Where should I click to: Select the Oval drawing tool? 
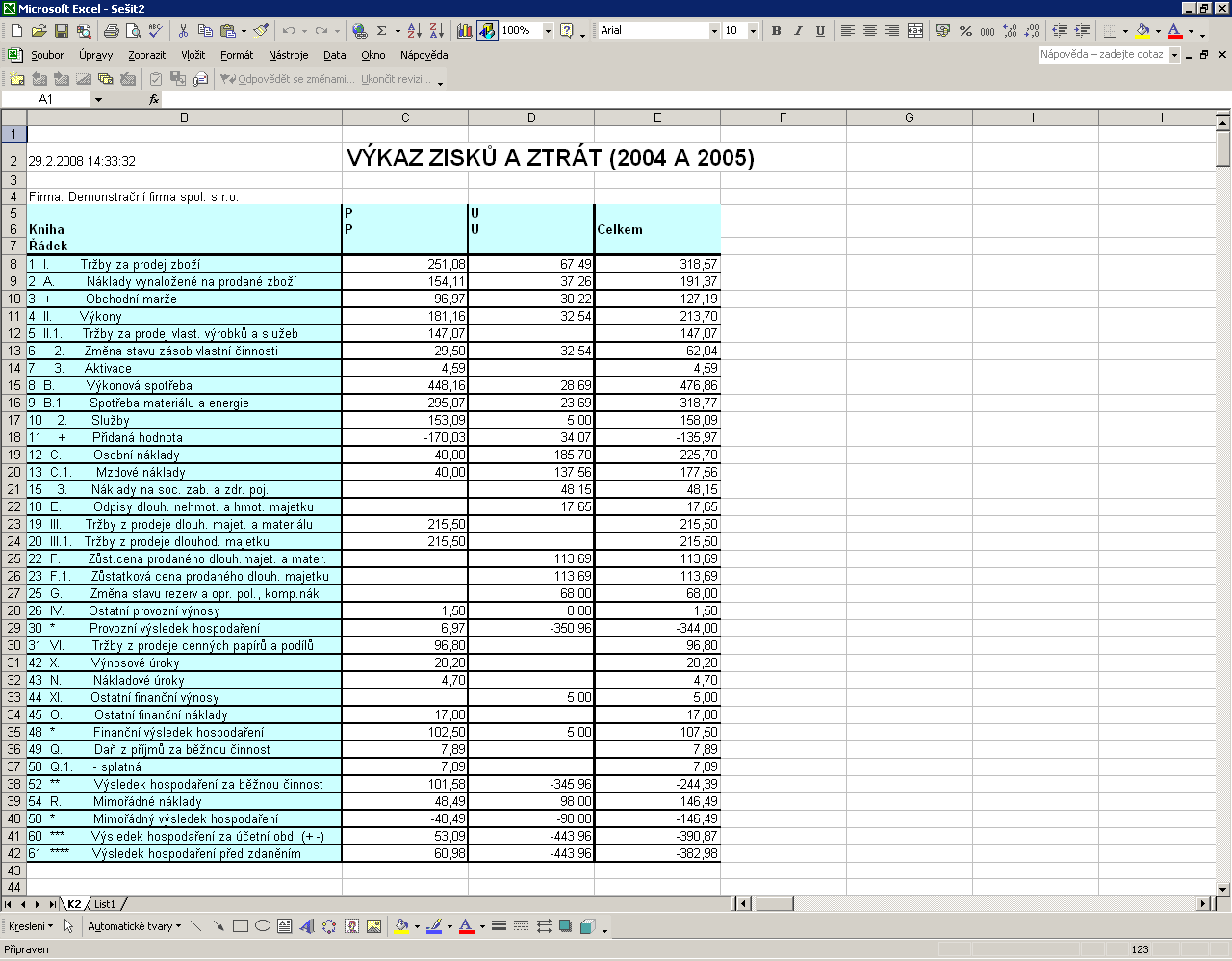coord(263,926)
